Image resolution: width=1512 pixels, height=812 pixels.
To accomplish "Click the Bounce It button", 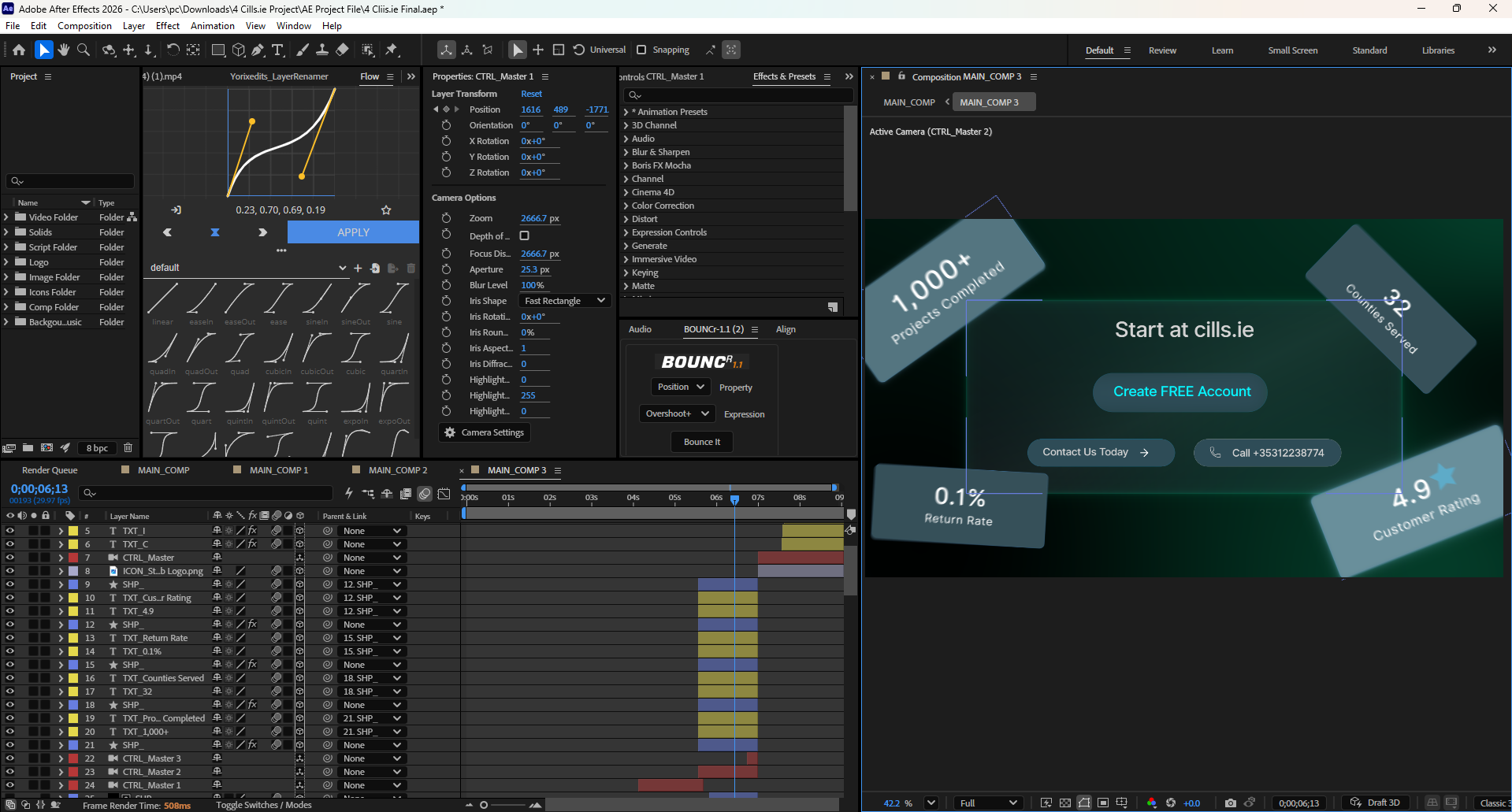I will tap(702, 442).
